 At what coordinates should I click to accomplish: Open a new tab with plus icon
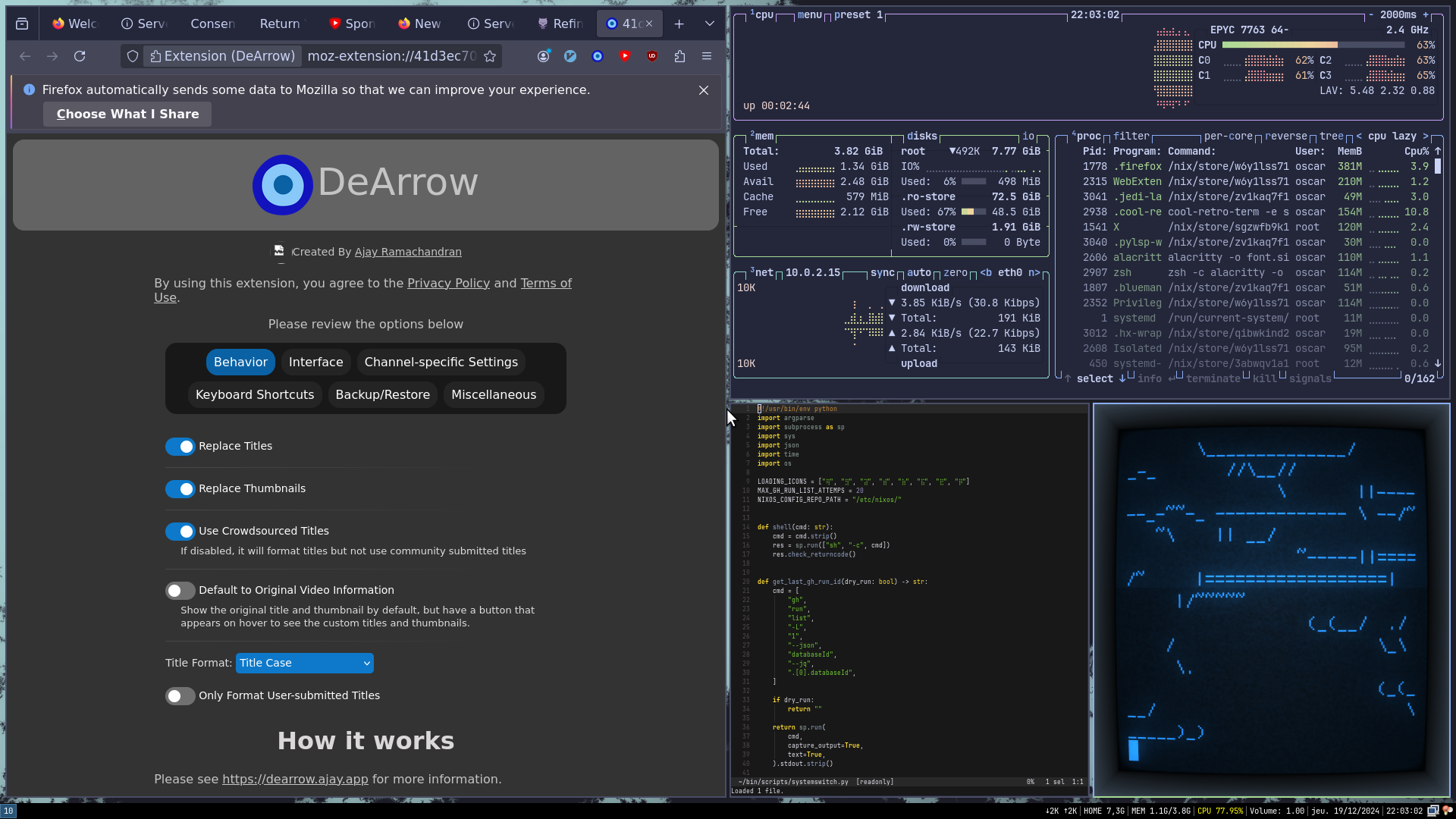pos(679,24)
